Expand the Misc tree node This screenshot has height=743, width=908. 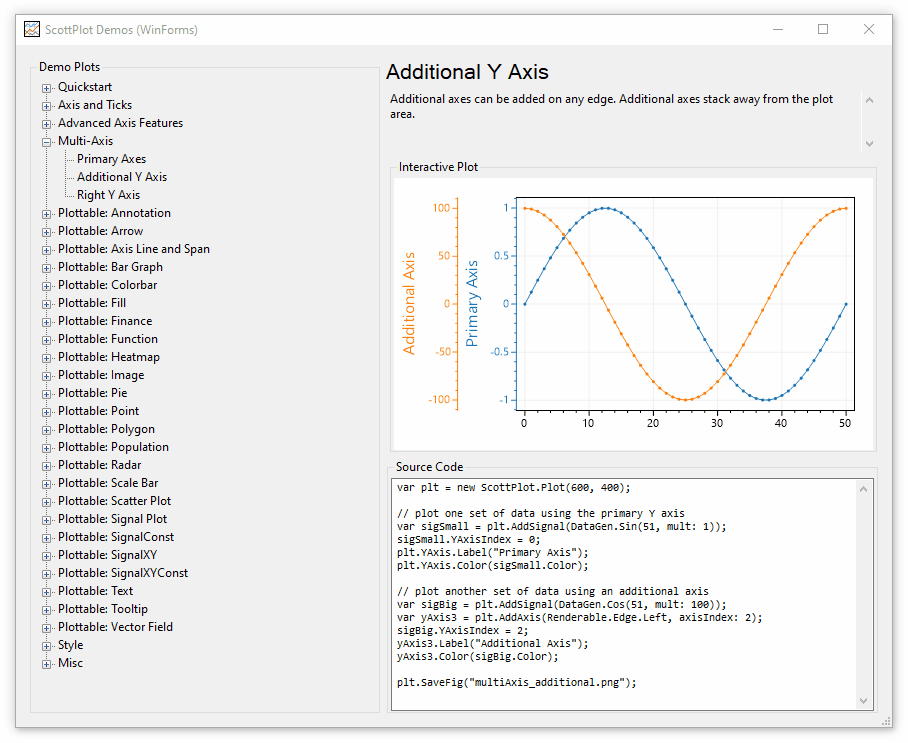pyautogui.click(x=46, y=664)
